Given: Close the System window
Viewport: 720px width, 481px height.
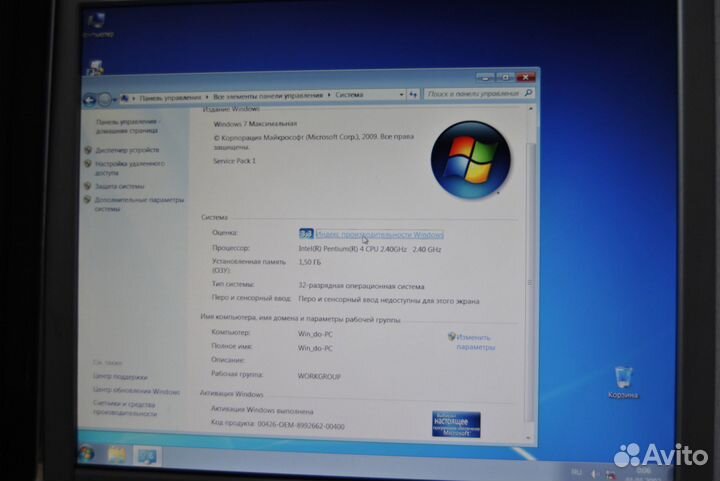Looking at the screenshot, I should [x=525, y=77].
